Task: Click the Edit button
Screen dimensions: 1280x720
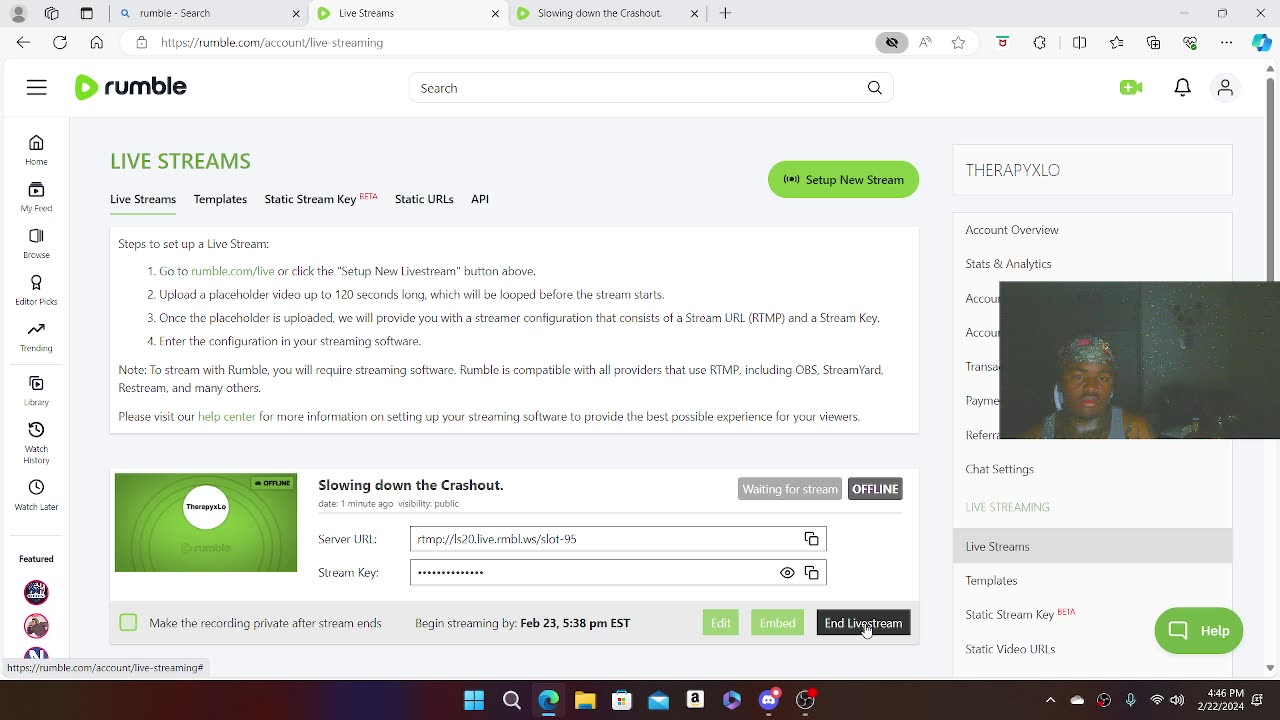Action: pyautogui.click(x=721, y=623)
